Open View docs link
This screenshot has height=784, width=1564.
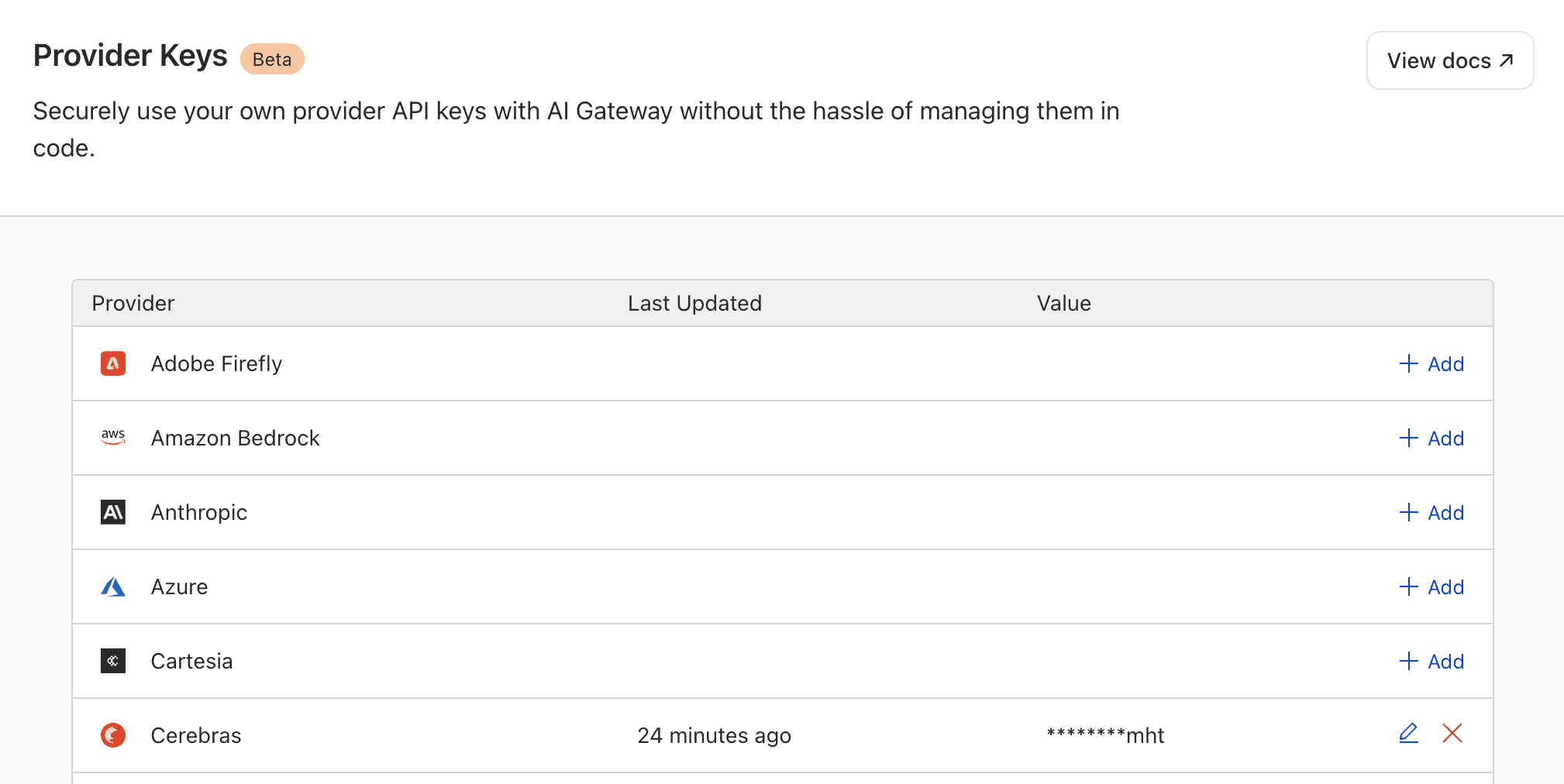point(1450,60)
